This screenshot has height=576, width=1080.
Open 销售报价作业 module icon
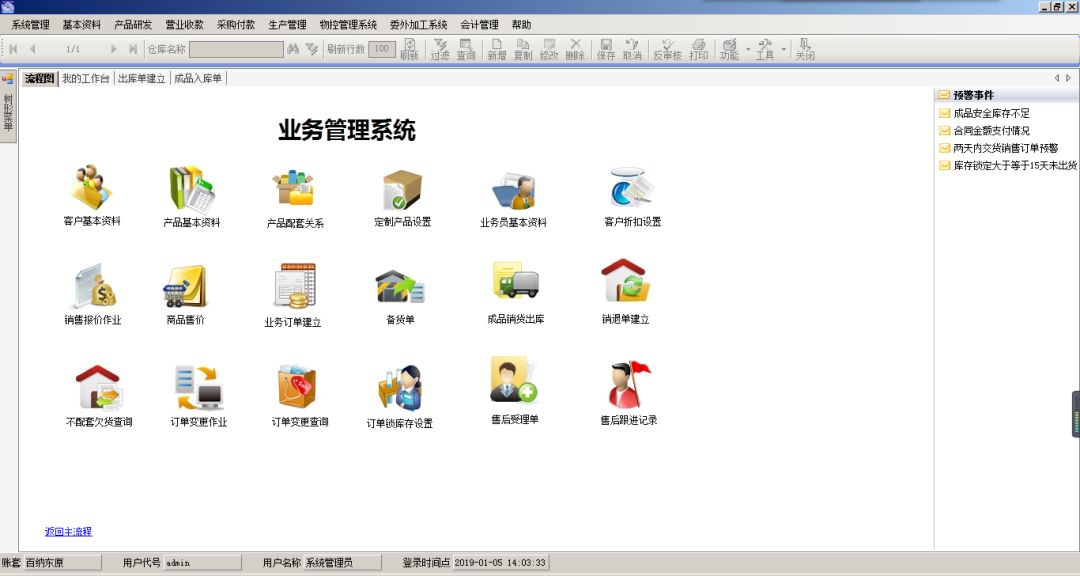point(94,285)
